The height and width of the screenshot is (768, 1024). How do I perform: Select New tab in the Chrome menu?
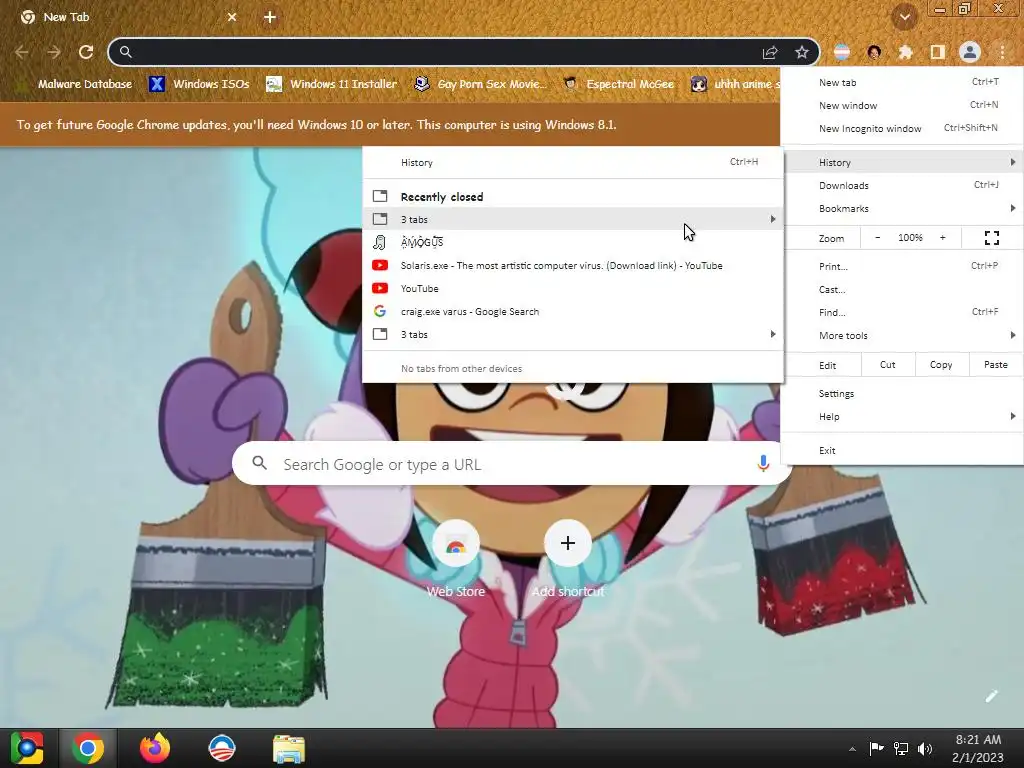[x=902, y=82]
